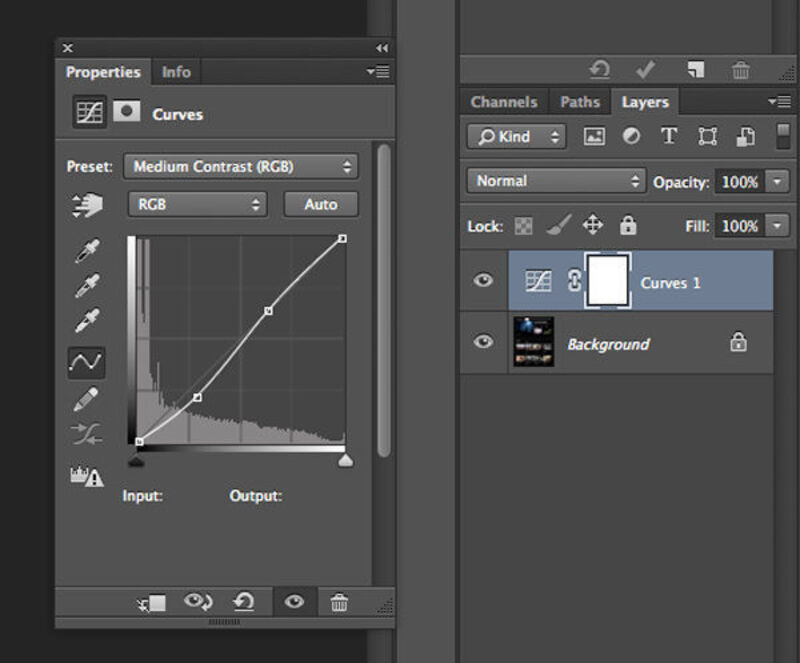Select the pencil draw-curve tool
This screenshot has width=800, height=663.
86,399
